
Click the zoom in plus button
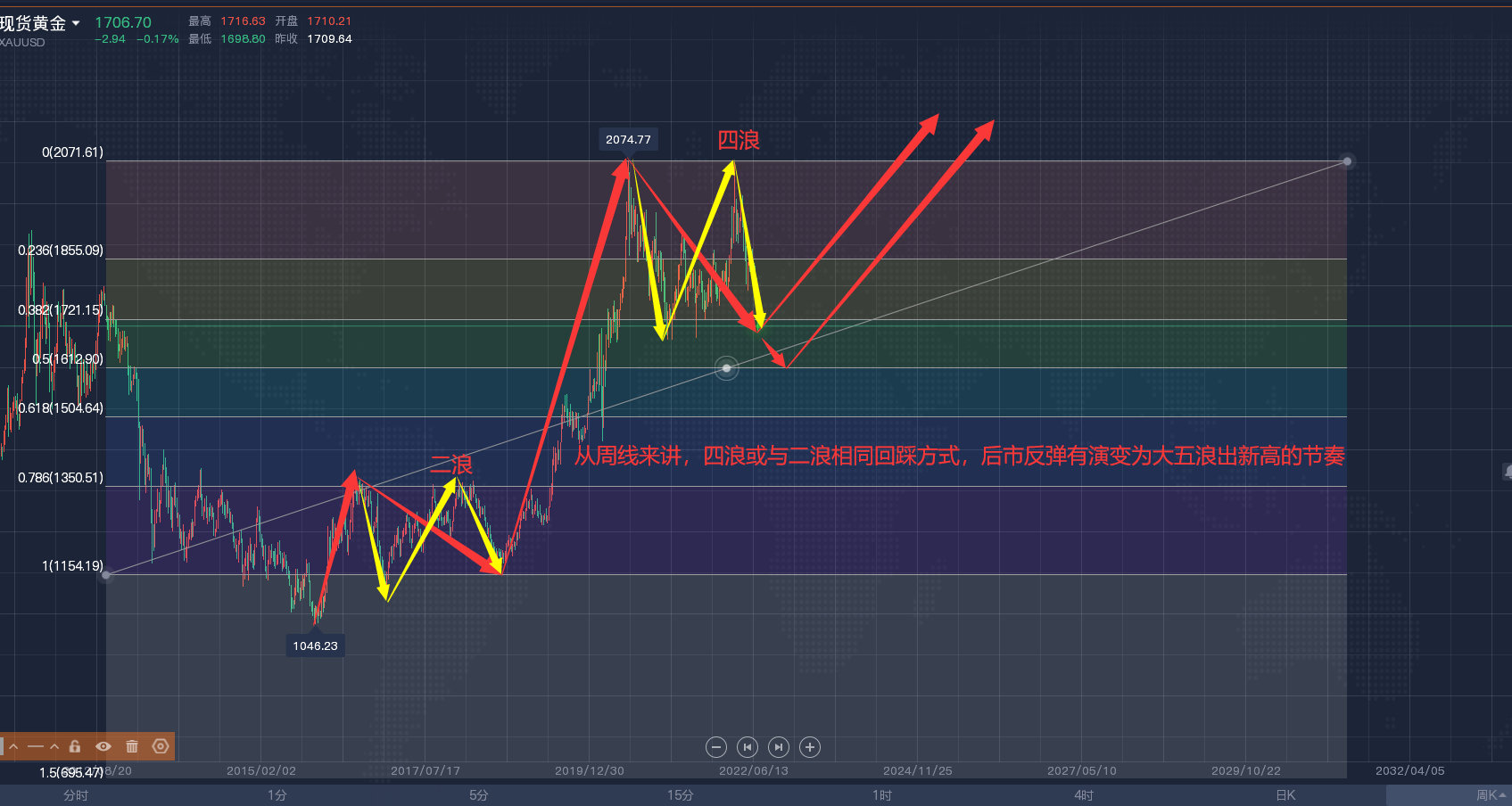pyautogui.click(x=810, y=747)
